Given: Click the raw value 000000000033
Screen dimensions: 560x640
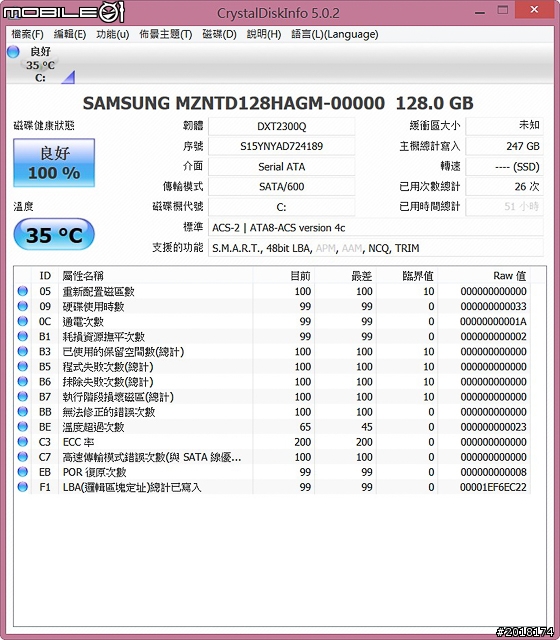Looking at the screenshot, I should (493, 306).
